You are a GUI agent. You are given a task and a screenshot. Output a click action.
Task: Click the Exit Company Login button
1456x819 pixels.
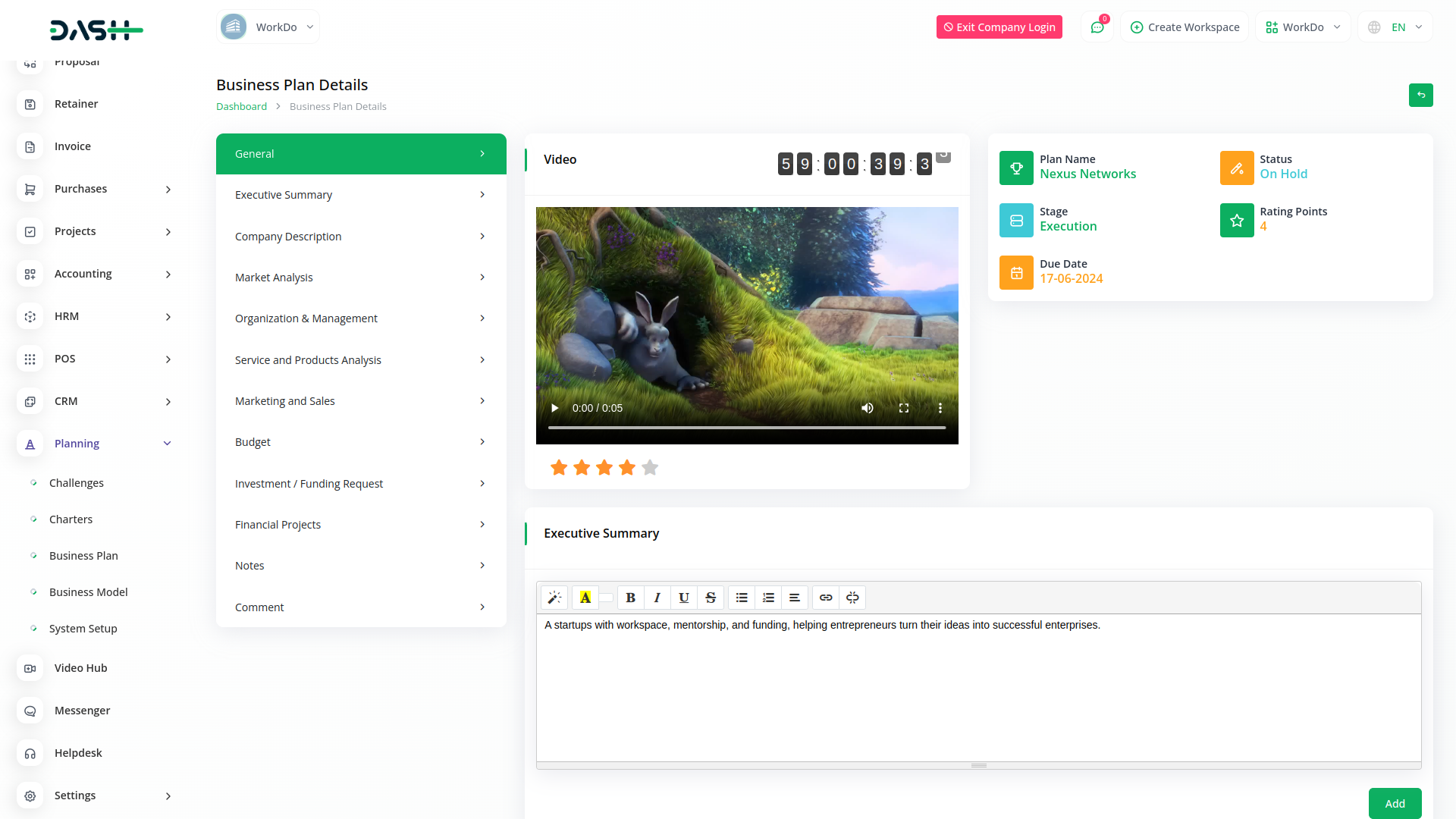coord(999,27)
